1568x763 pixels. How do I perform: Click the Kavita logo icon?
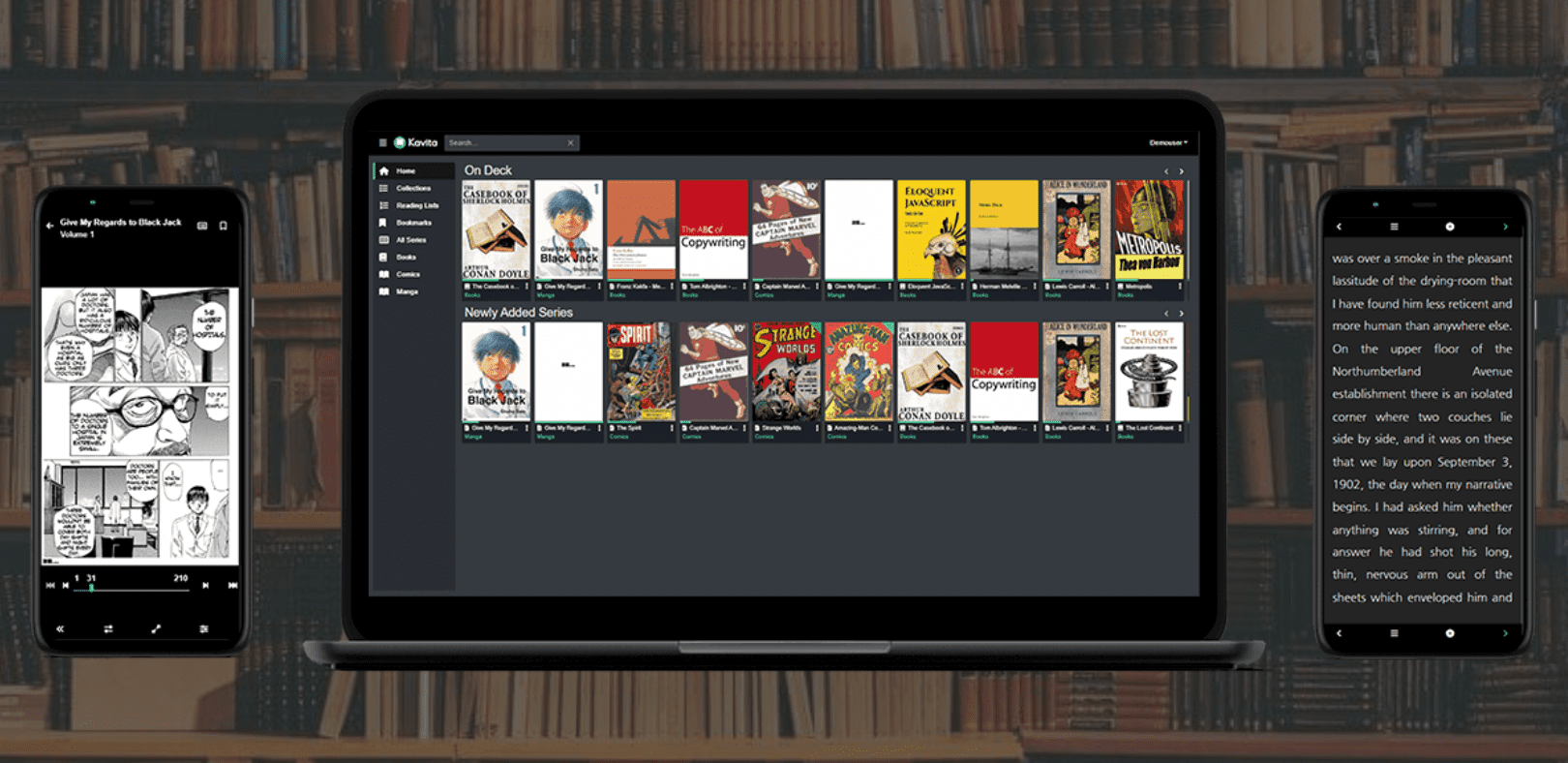pyautogui.click(x=400, y=142)
